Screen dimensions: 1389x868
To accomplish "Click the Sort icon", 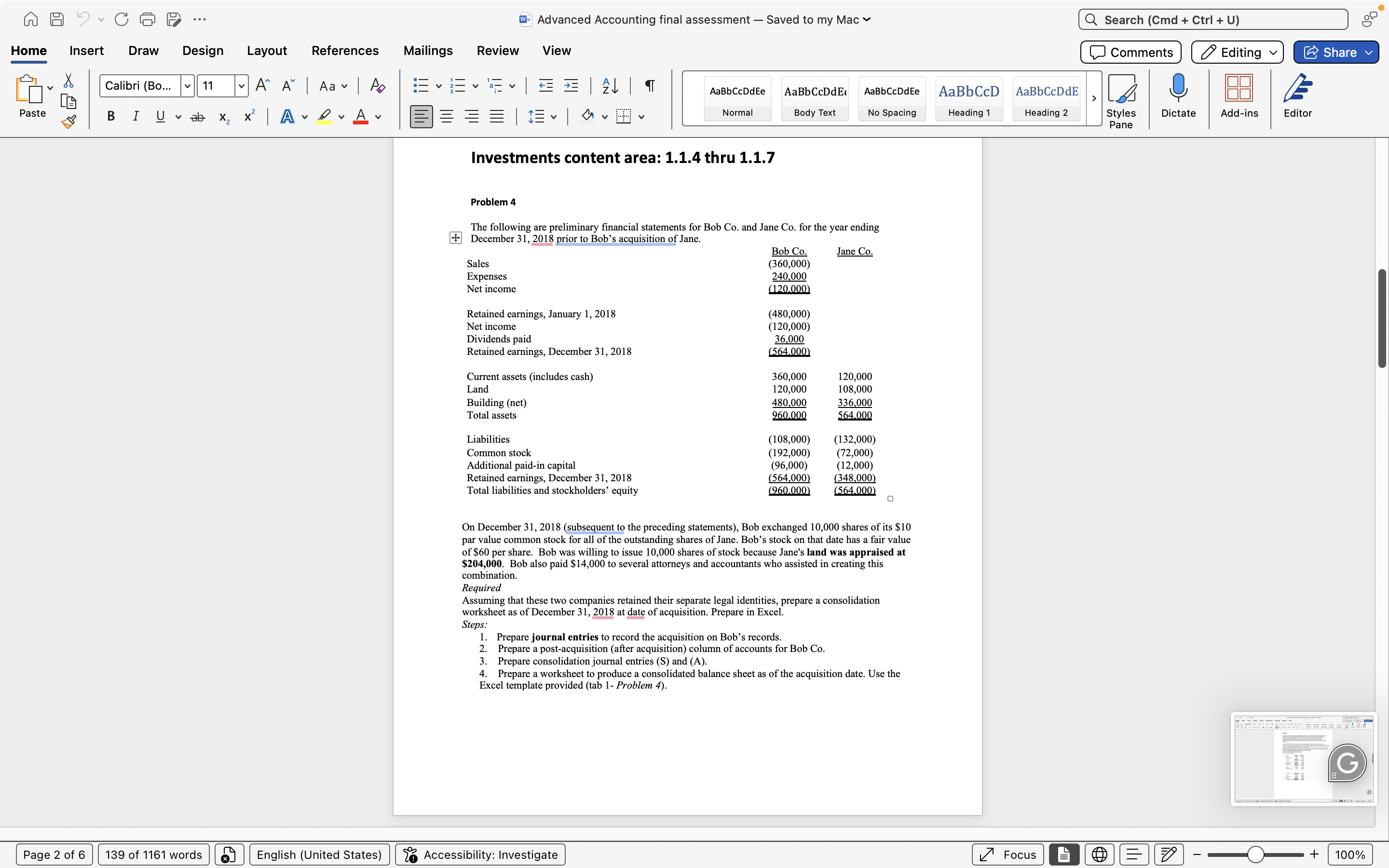I will click(x=610, y=85).
